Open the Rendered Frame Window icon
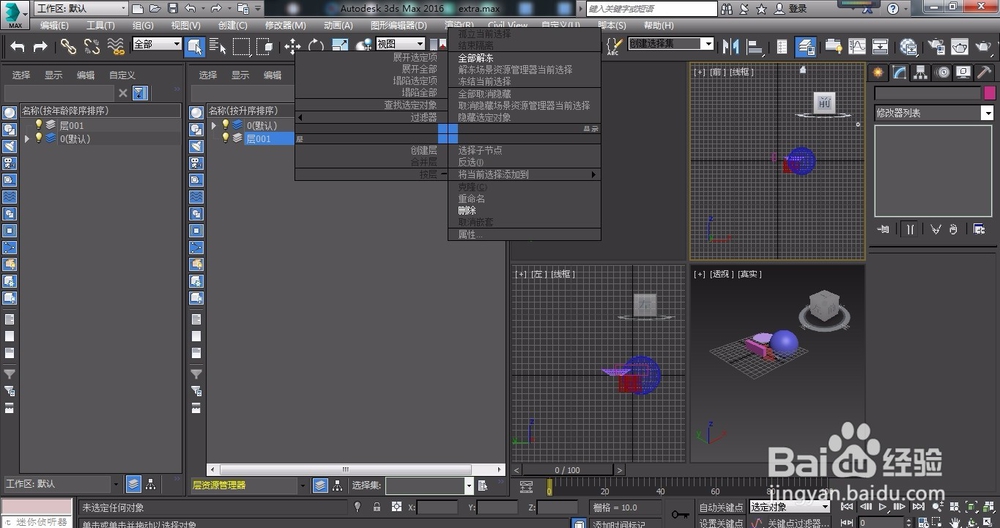1000x528 pixels. click(x=959, y=47)
